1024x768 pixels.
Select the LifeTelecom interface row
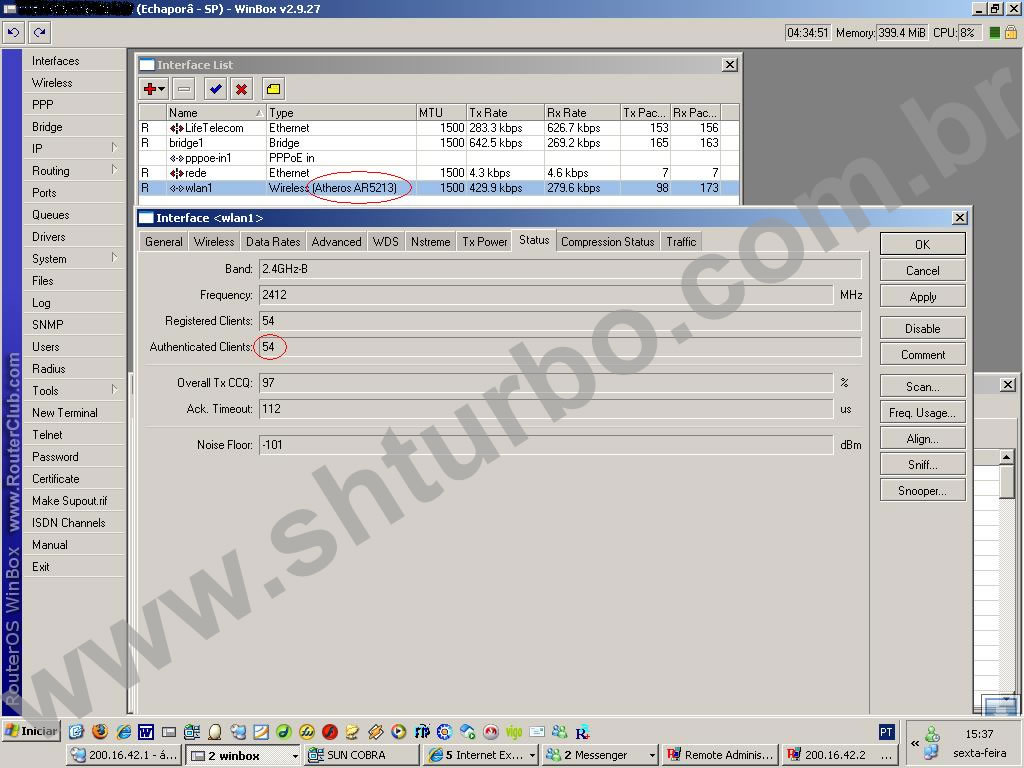pos(213,128)
